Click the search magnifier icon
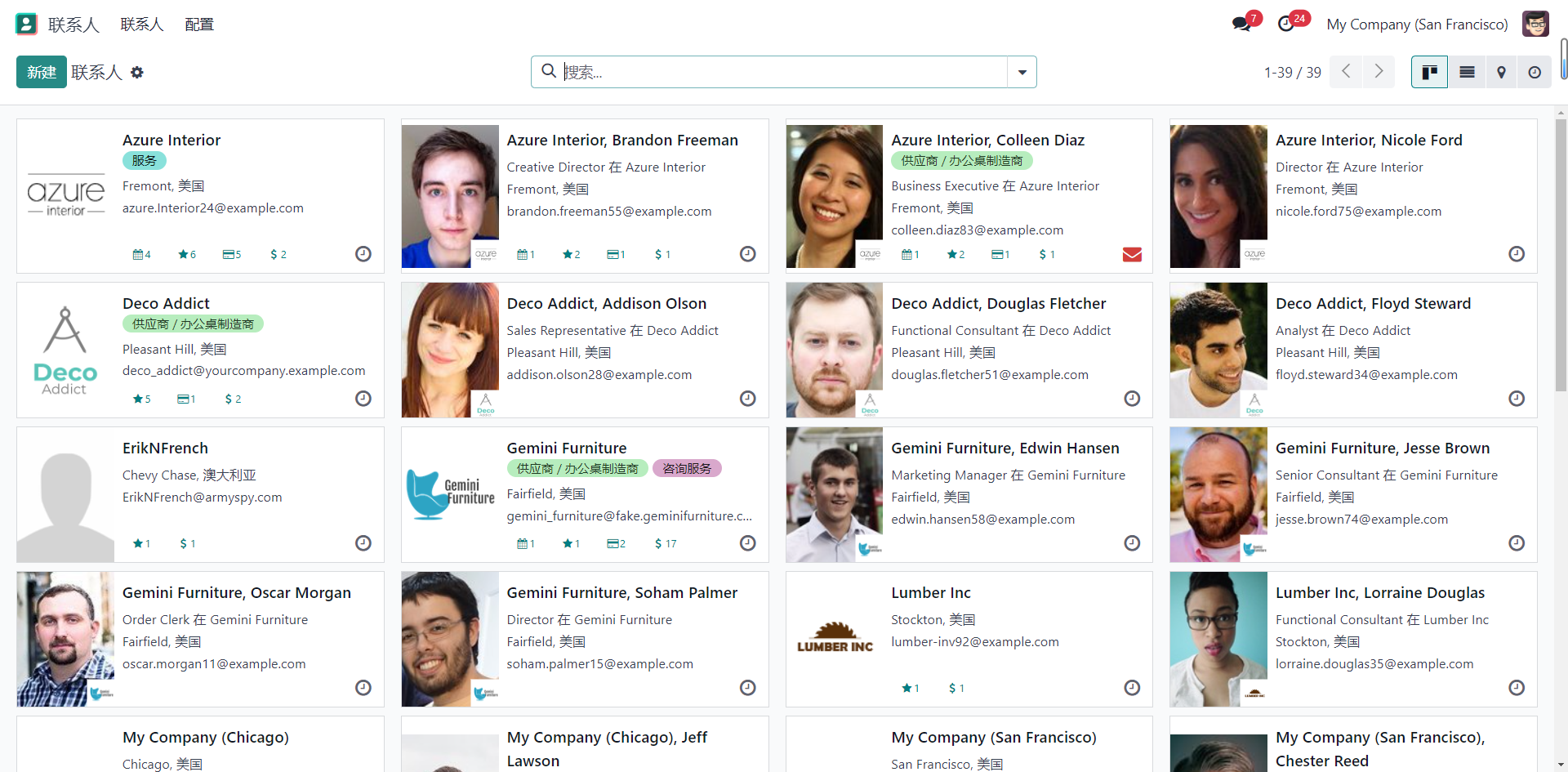This screenshot has height=772, width=1568. [550, 71]
